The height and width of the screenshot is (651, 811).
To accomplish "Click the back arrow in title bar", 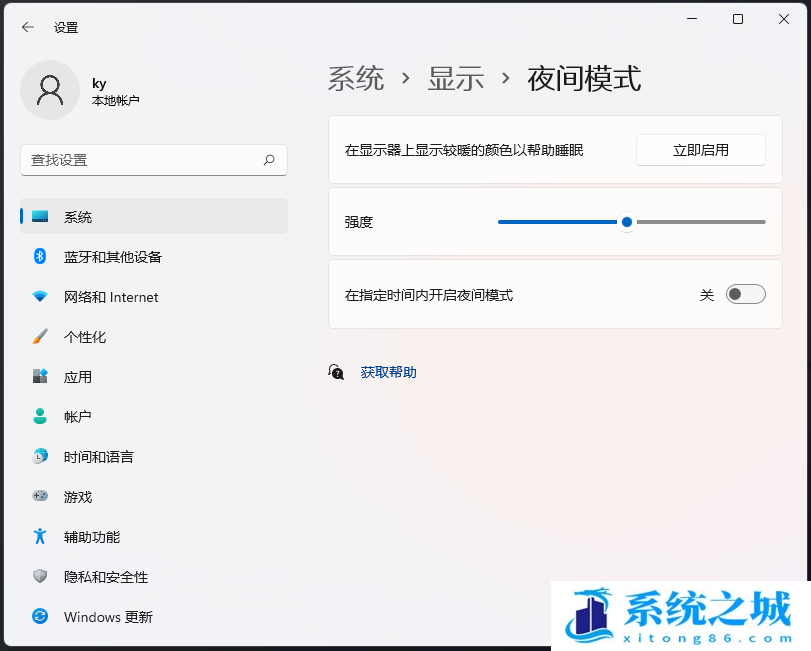I will coord(27,27).
